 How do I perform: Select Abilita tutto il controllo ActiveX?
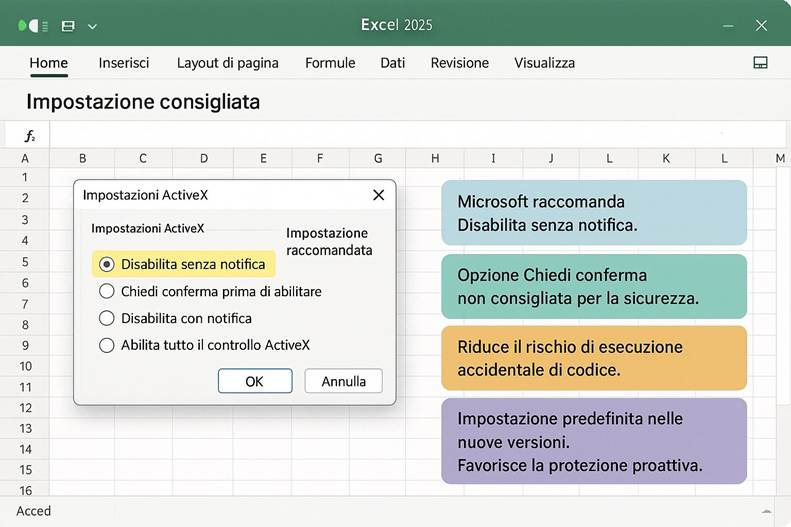point(204,345)
